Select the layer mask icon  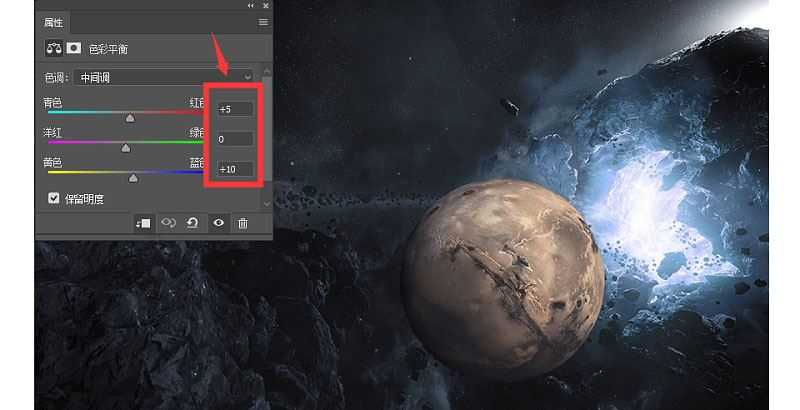pos(73,47)
